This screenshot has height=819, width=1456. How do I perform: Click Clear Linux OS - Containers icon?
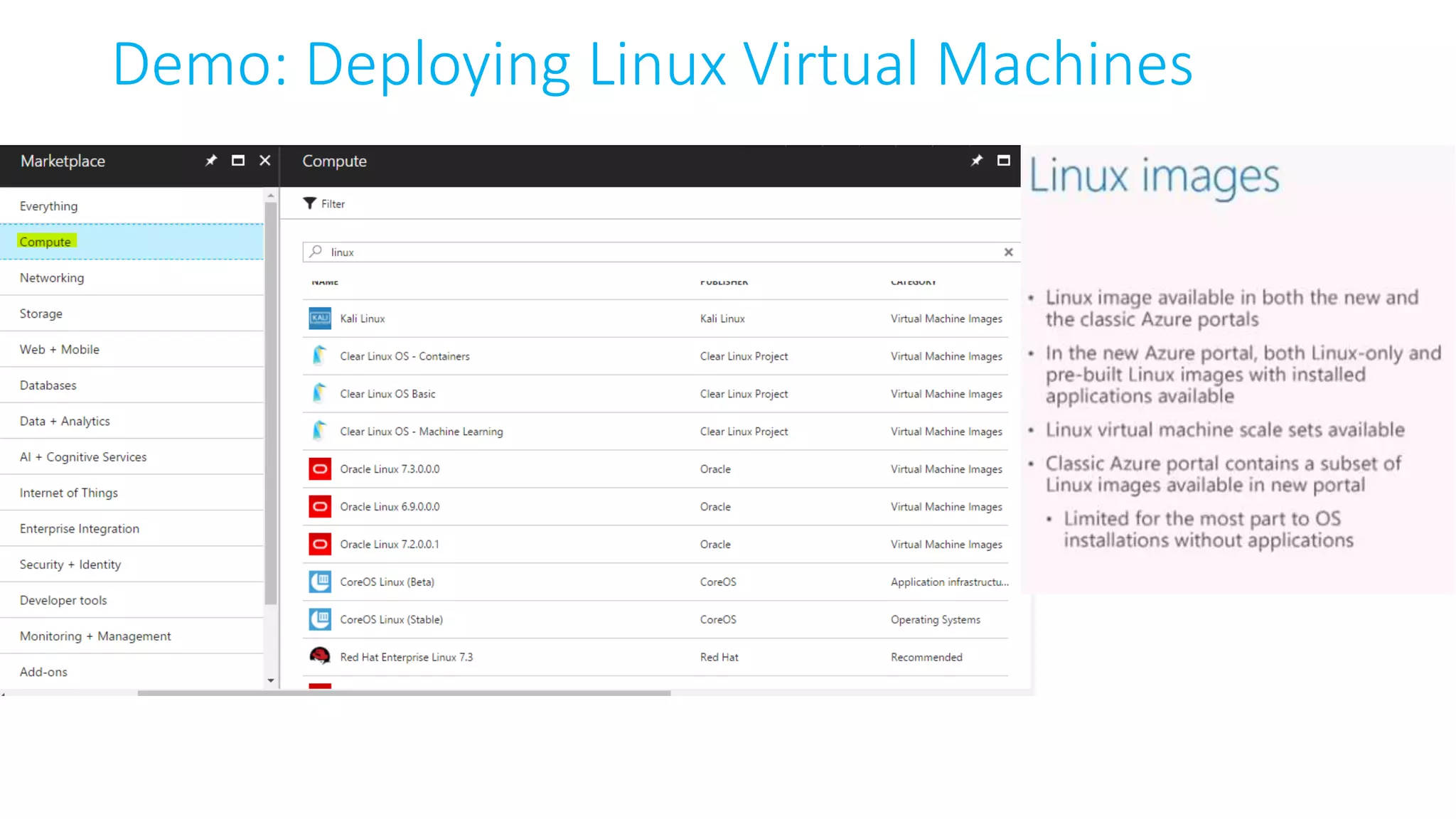pyautogui.click(x=320, y=355)
